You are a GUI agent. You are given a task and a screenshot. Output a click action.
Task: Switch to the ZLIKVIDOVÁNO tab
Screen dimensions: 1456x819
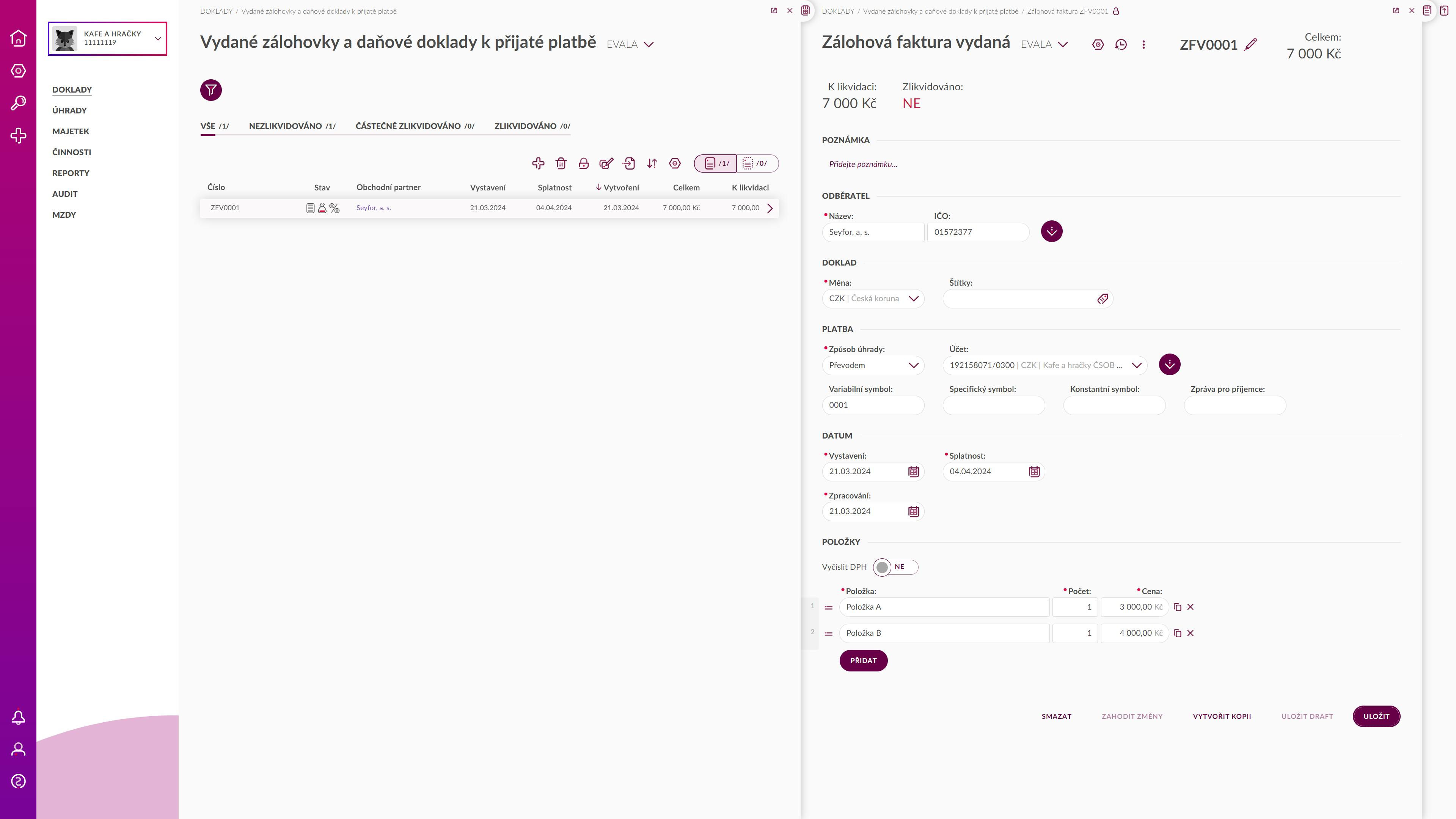(x=532, y=126)
